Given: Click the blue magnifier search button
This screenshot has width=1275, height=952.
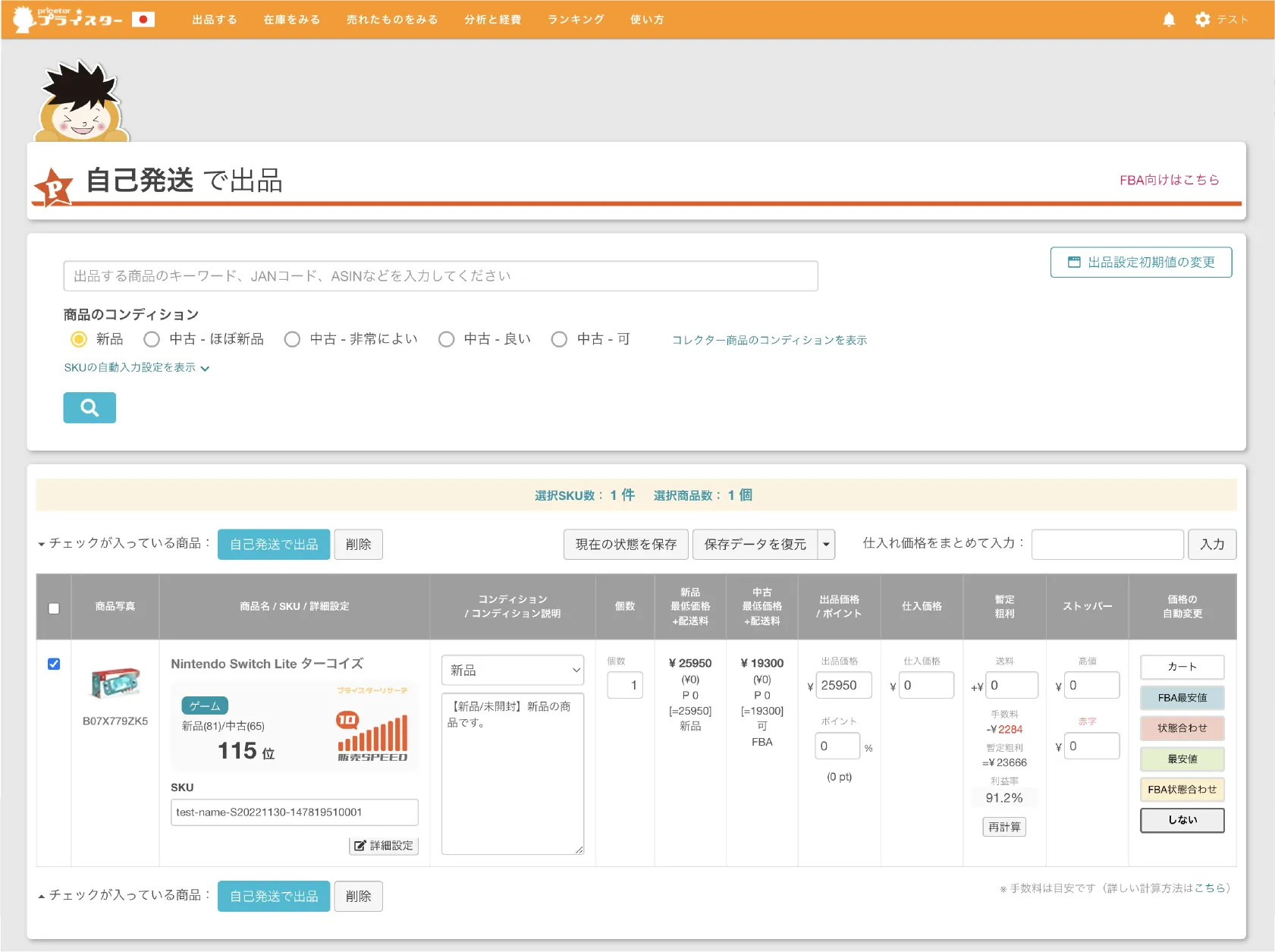Looking at the screenshot, I should tap(90, 407).
